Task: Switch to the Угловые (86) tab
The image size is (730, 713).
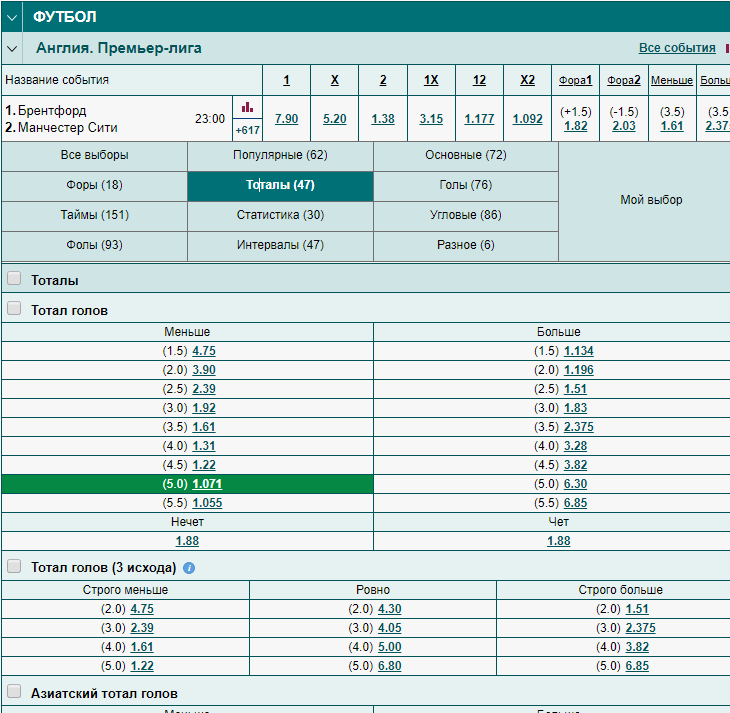Action: pos(466,215)
